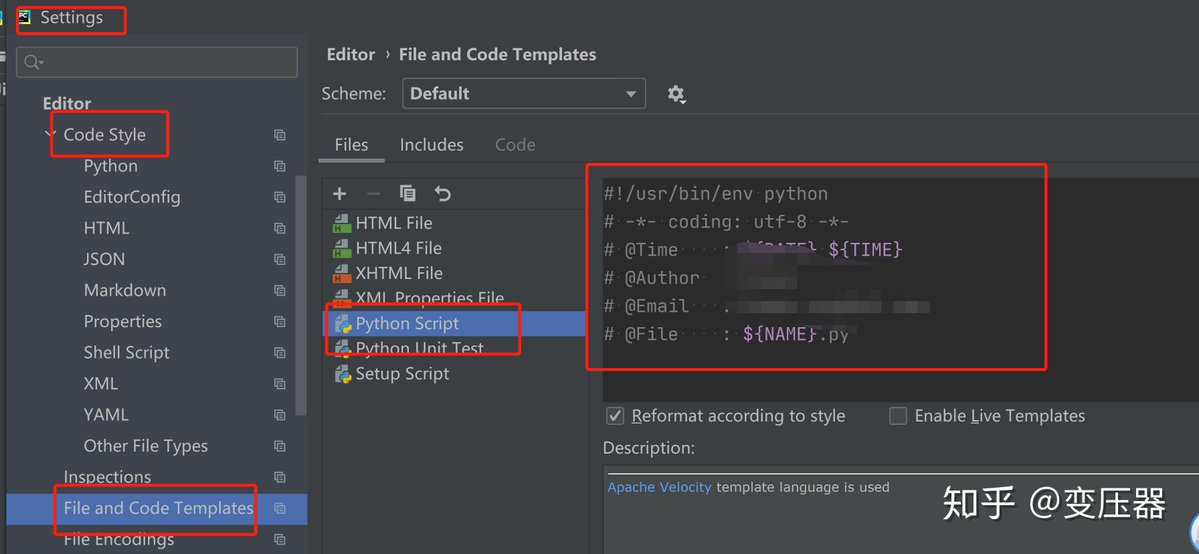
Task: Open the File Encodings settings page
Action: coord(119,539)
